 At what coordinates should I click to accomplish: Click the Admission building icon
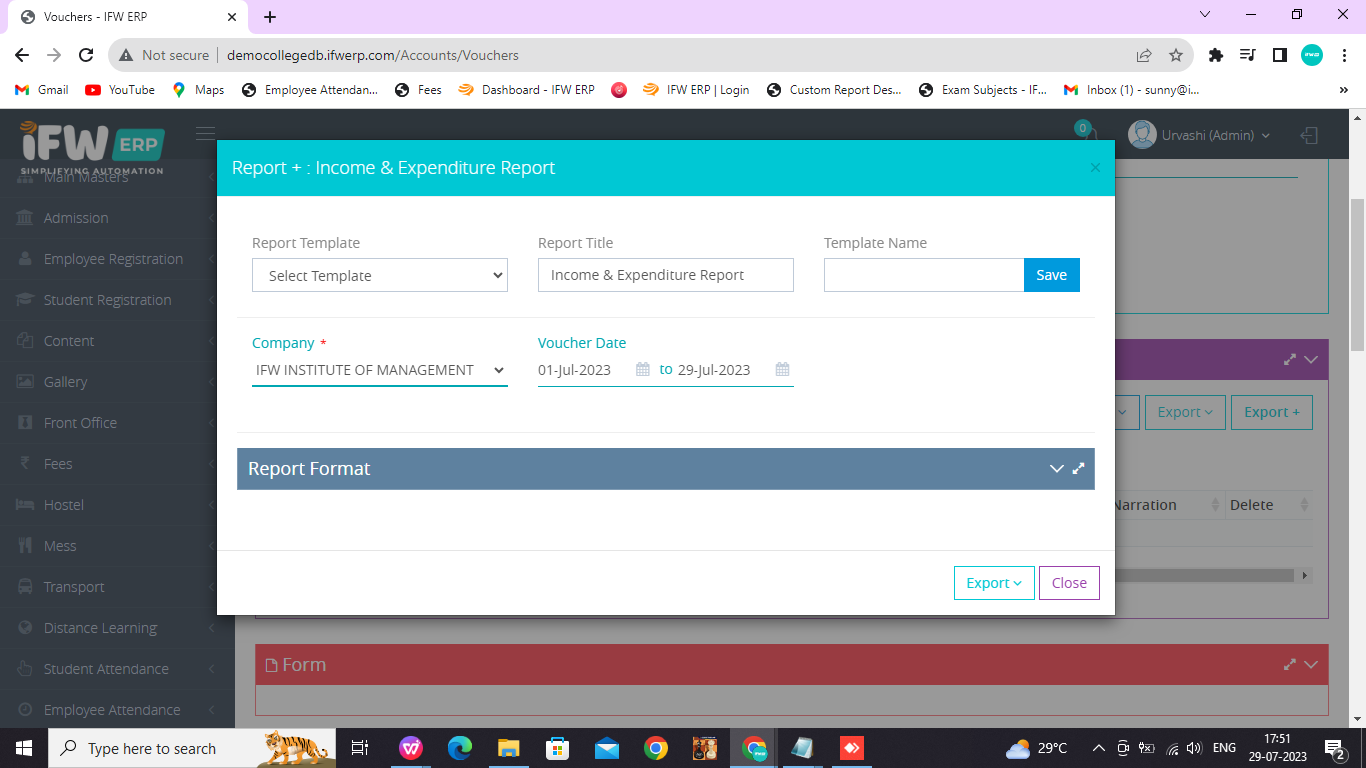point(25,218)
